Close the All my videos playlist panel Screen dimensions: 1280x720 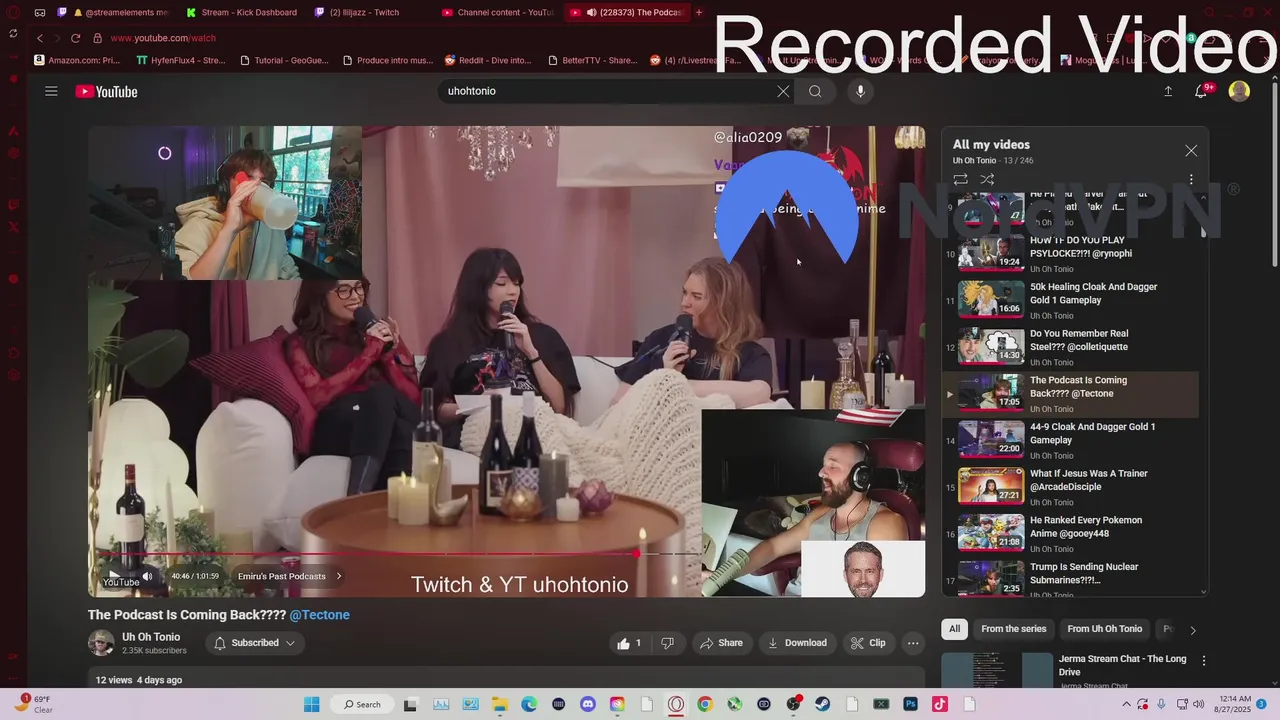point(1191,150)
